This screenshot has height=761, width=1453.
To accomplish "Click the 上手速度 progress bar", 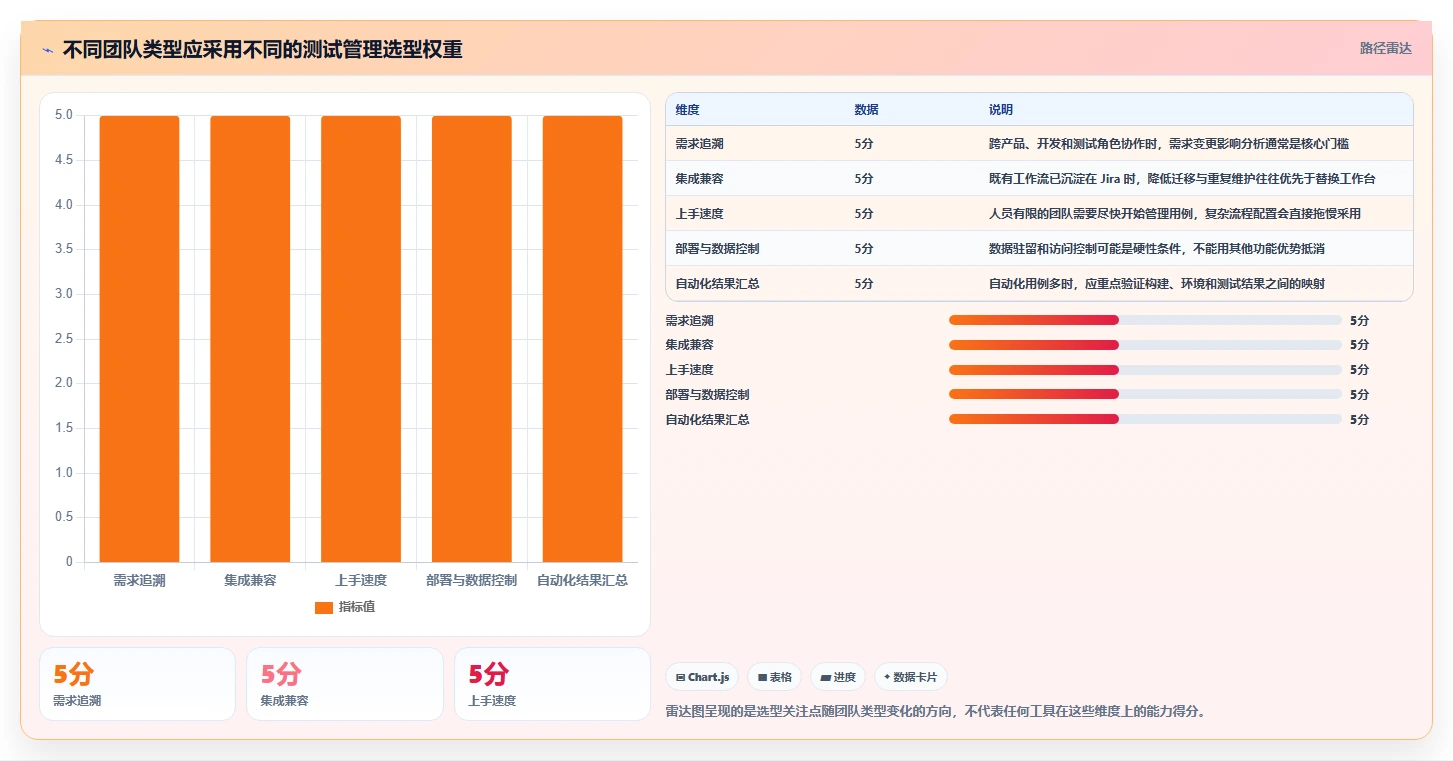I will [1145, 370].
